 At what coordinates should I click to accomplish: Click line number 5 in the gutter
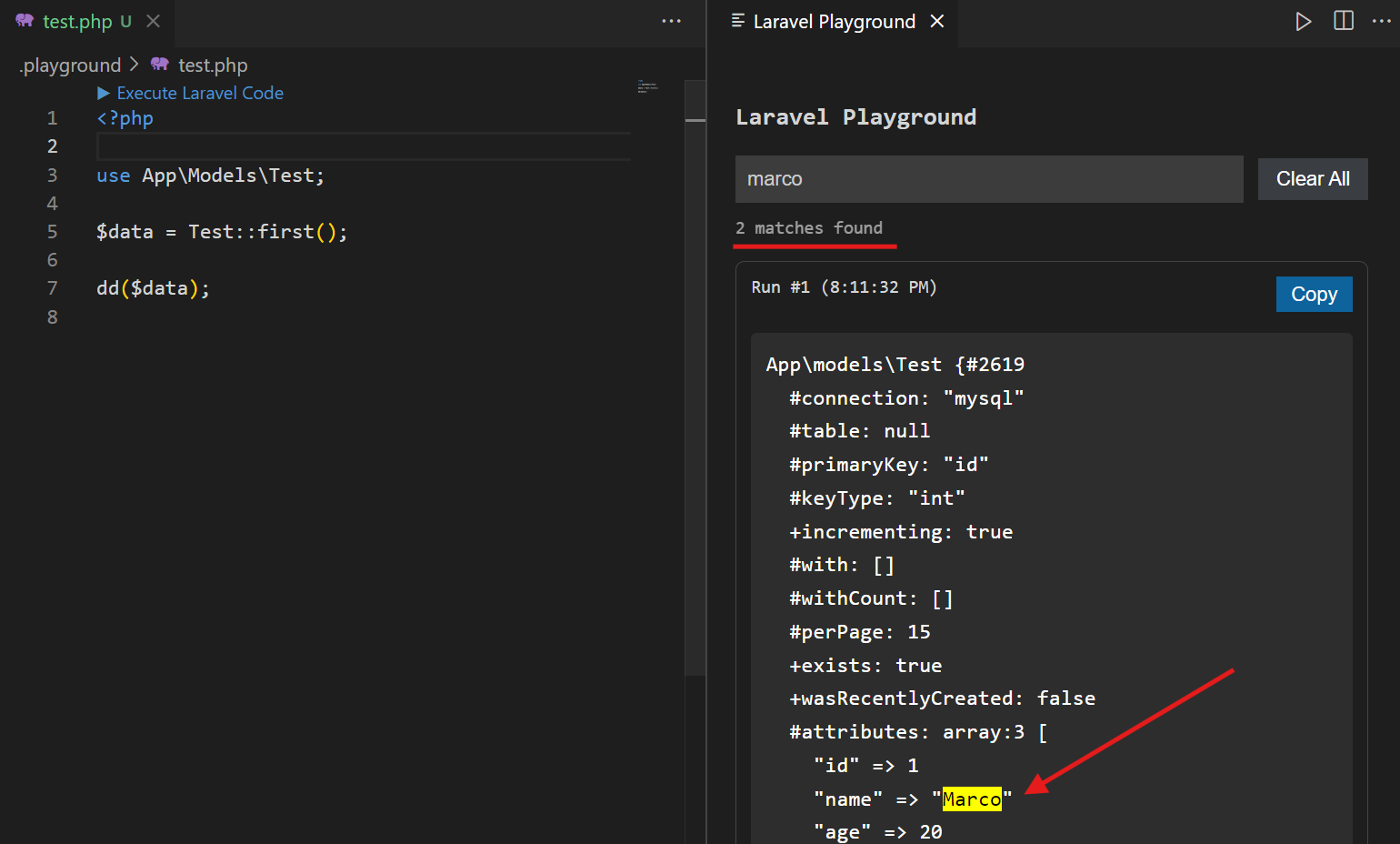[53, 232]
